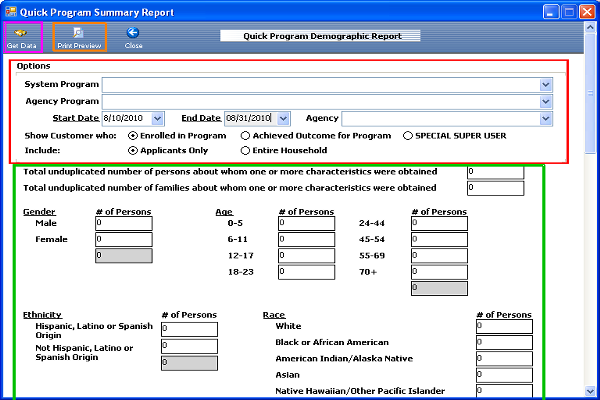Select the Enrolled in Program radio button
This screenshot has width=600, height=400.
coord(133,135)
